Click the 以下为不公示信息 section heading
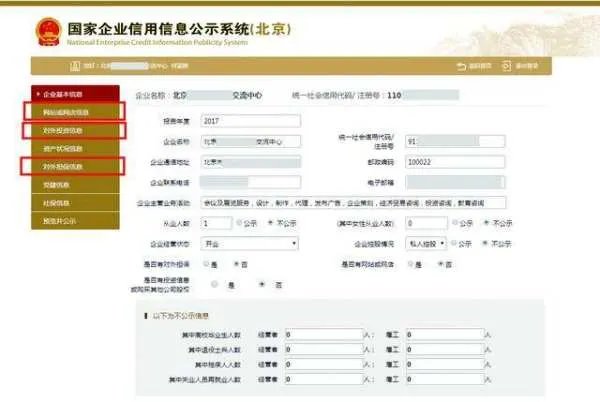 tap(181, 316)
